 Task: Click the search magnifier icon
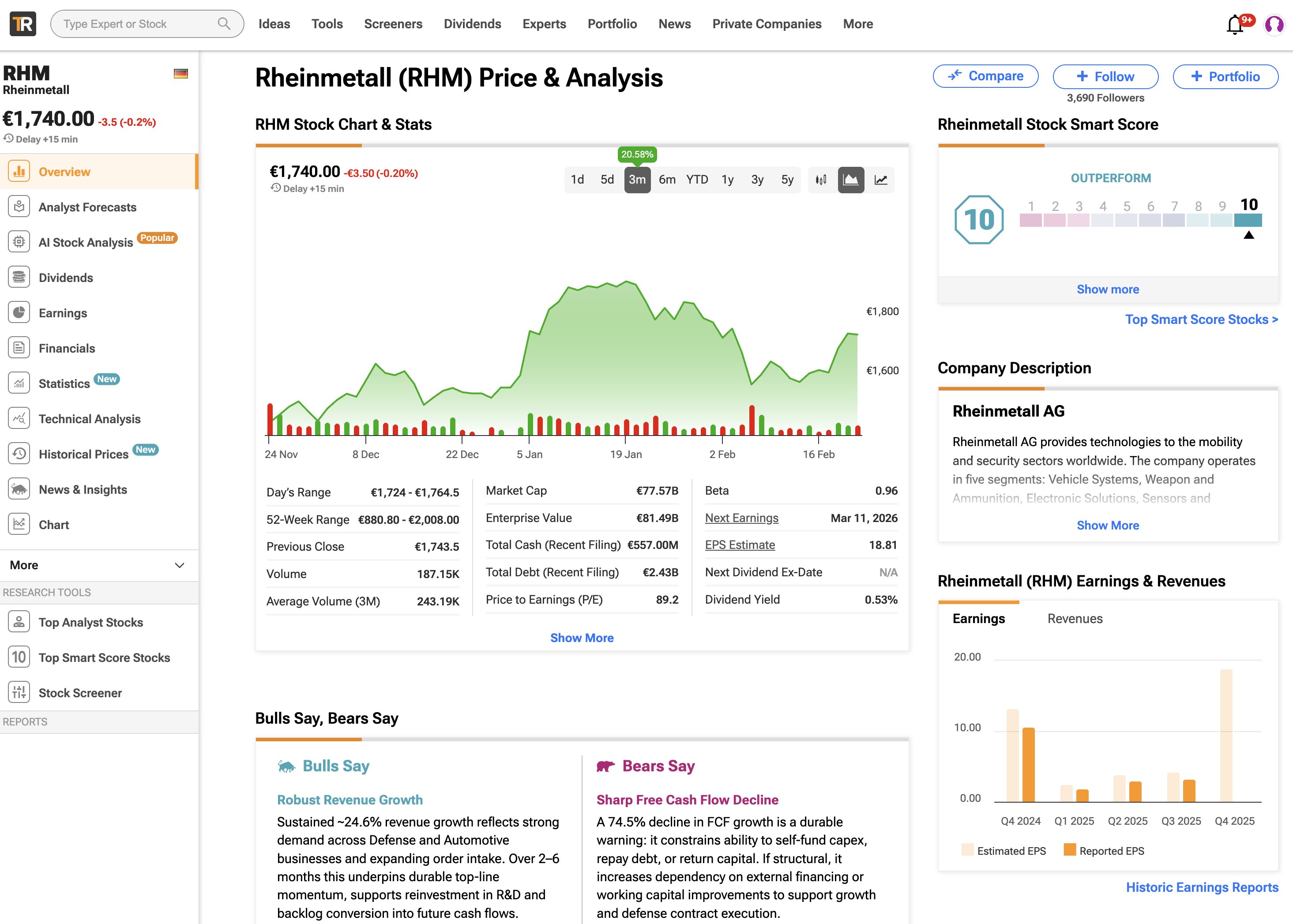(224, 24)
